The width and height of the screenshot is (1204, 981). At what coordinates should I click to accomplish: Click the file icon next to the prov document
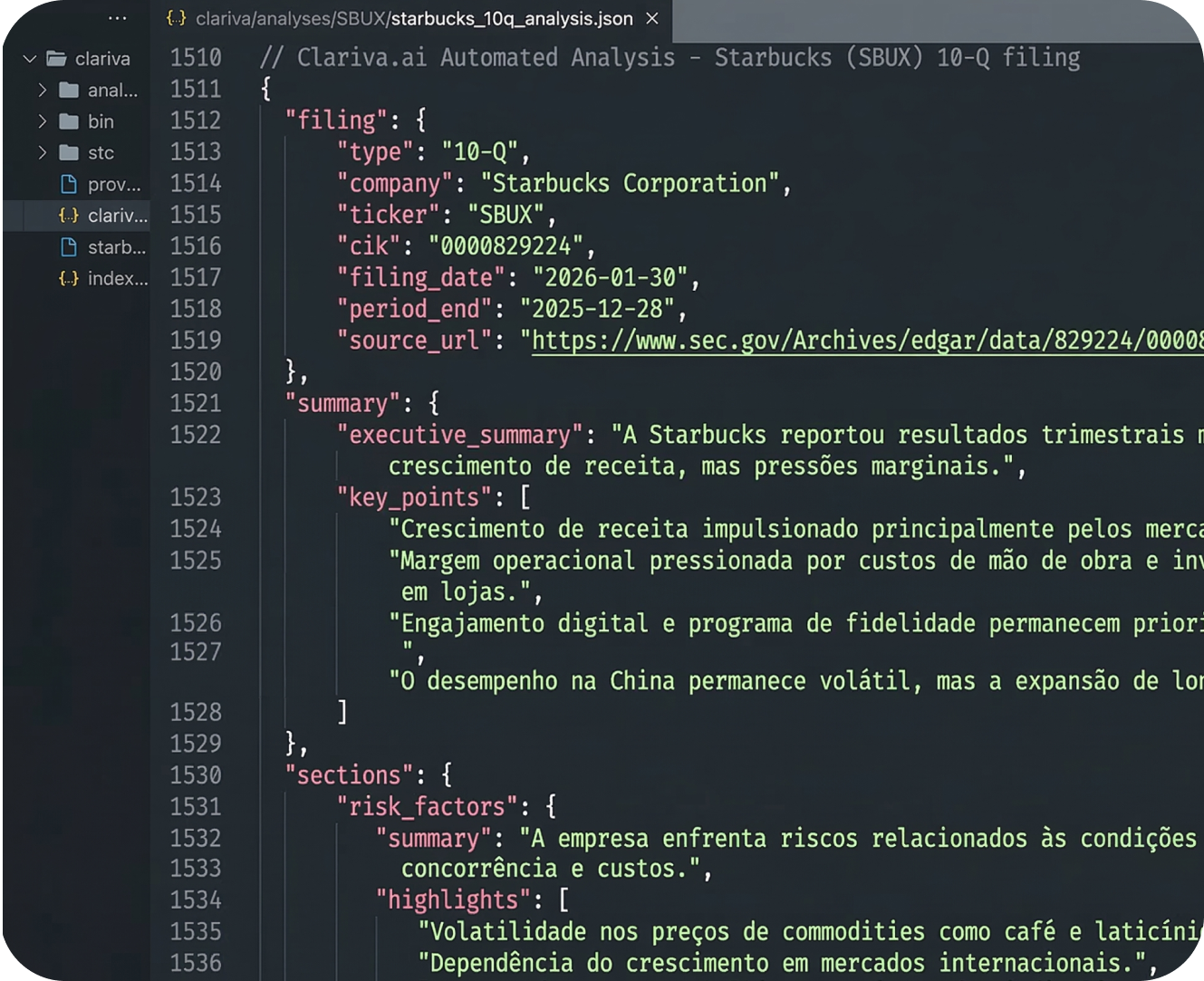[68, 184]
